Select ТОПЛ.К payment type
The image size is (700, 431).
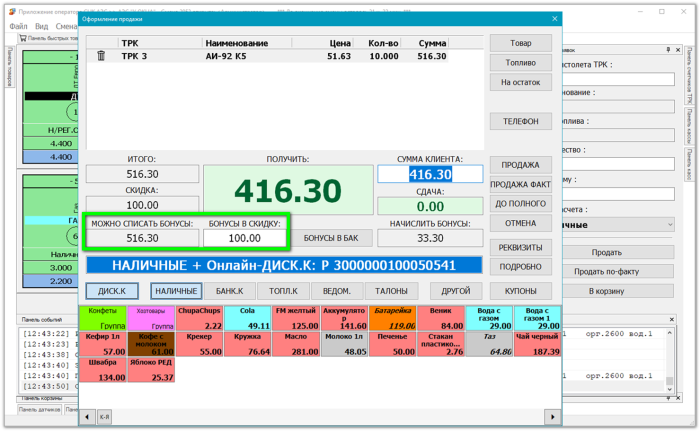pos(283,291)
